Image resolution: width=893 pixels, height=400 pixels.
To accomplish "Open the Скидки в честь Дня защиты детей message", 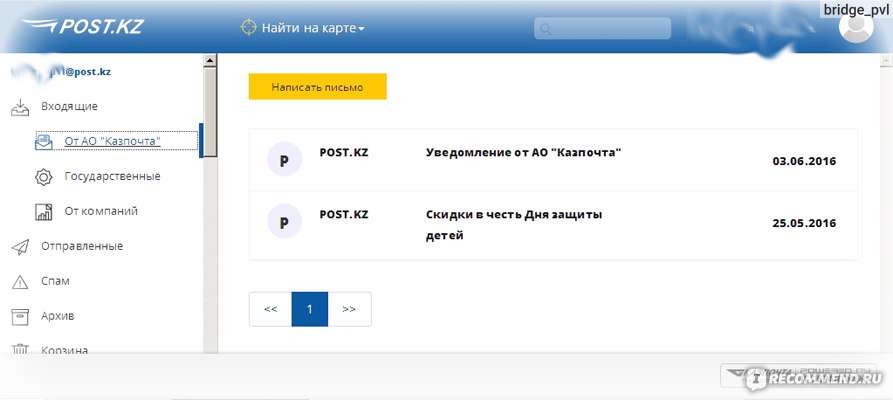I will (514, 225).
